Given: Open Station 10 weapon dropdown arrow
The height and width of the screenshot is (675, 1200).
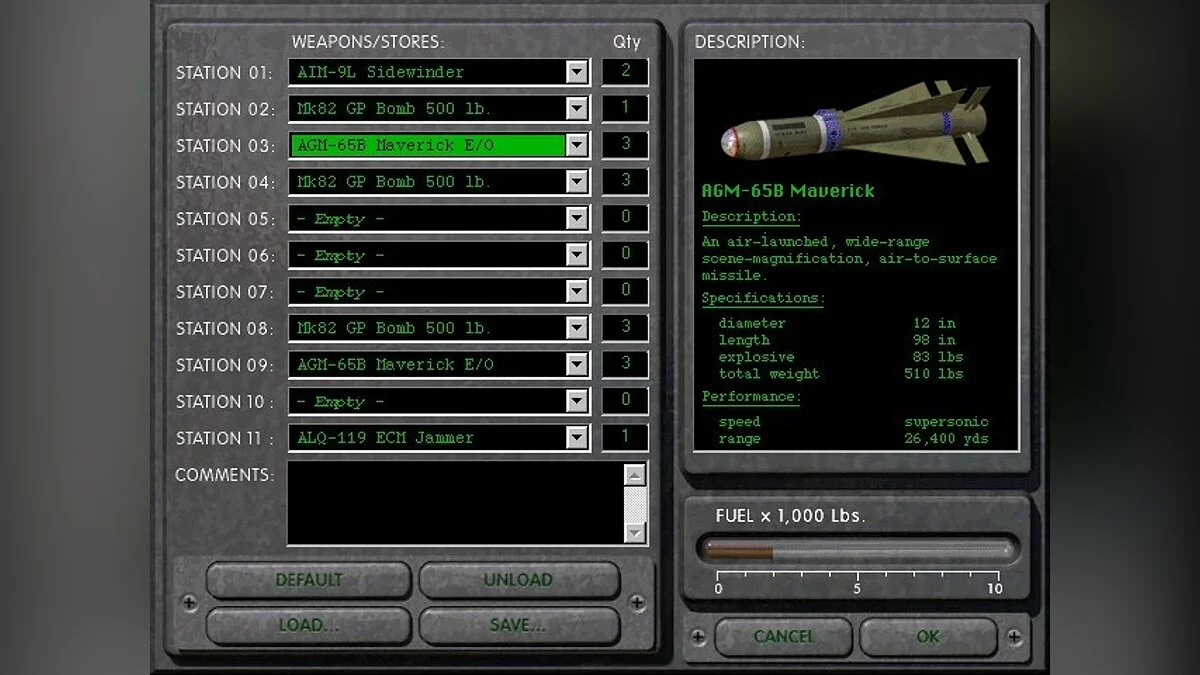Looking at the screenshot, I should (x=577, y=401).
